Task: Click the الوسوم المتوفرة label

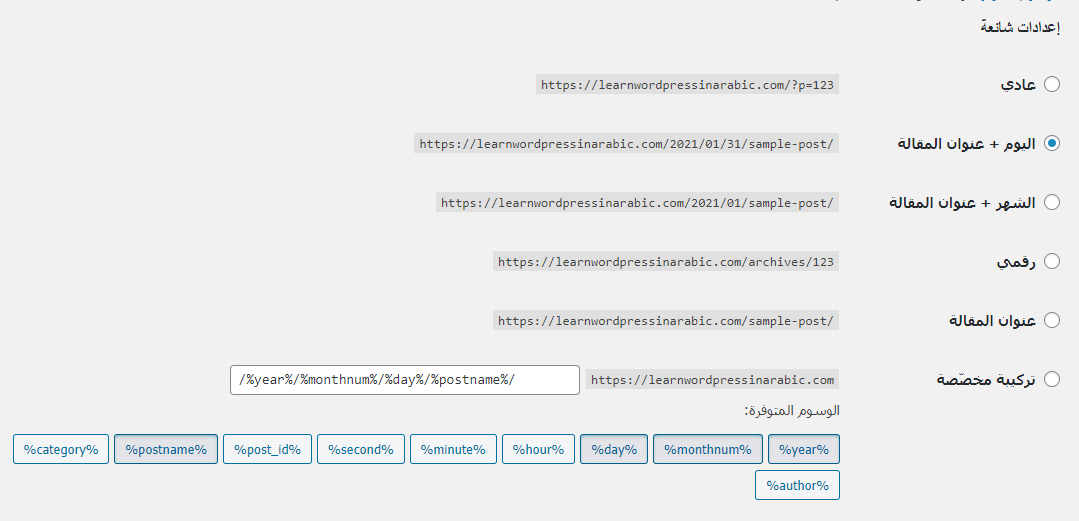Action: [792, 412]
